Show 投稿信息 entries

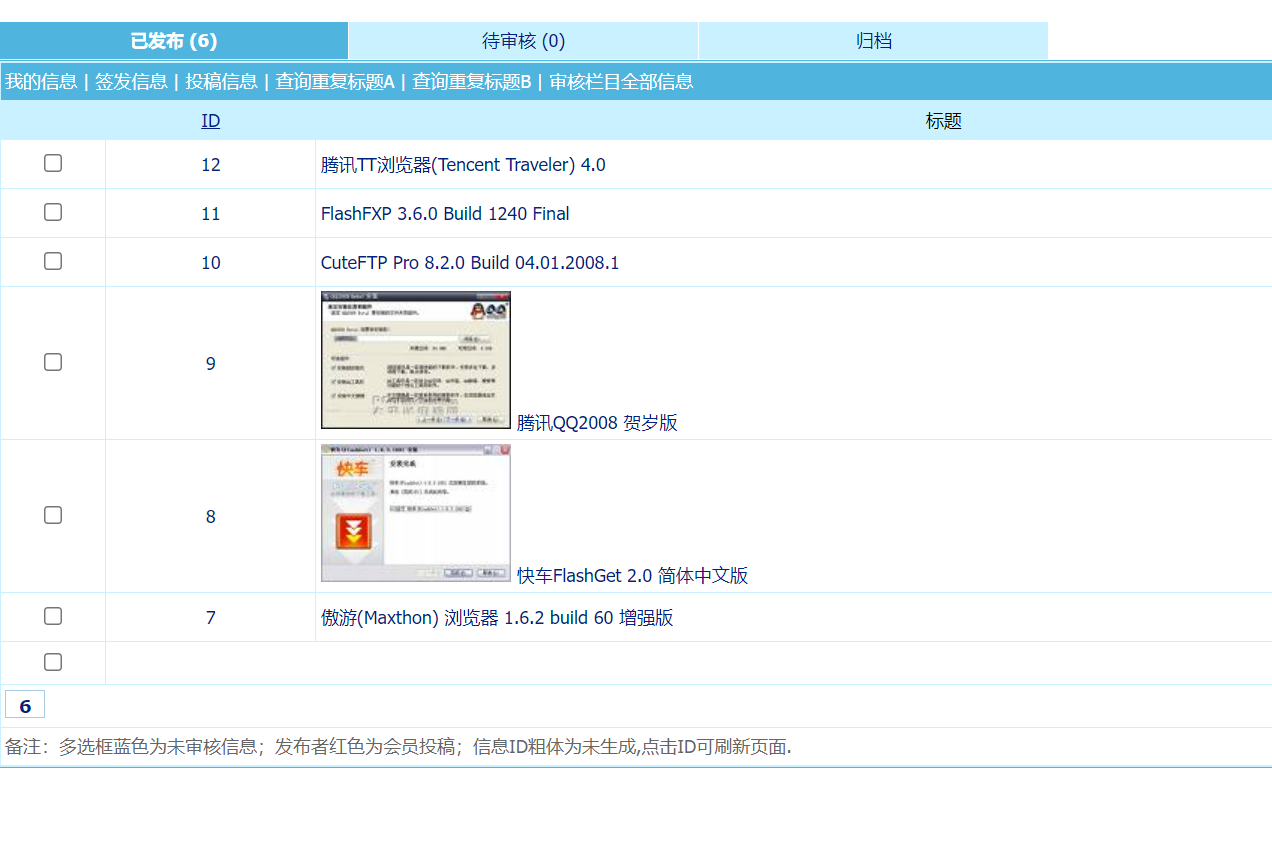[x=221, y=82]
